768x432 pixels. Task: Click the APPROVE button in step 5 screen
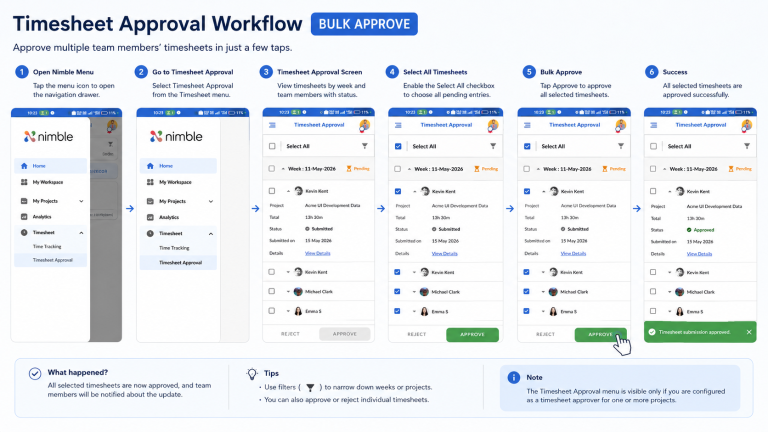tap(600, 335)
